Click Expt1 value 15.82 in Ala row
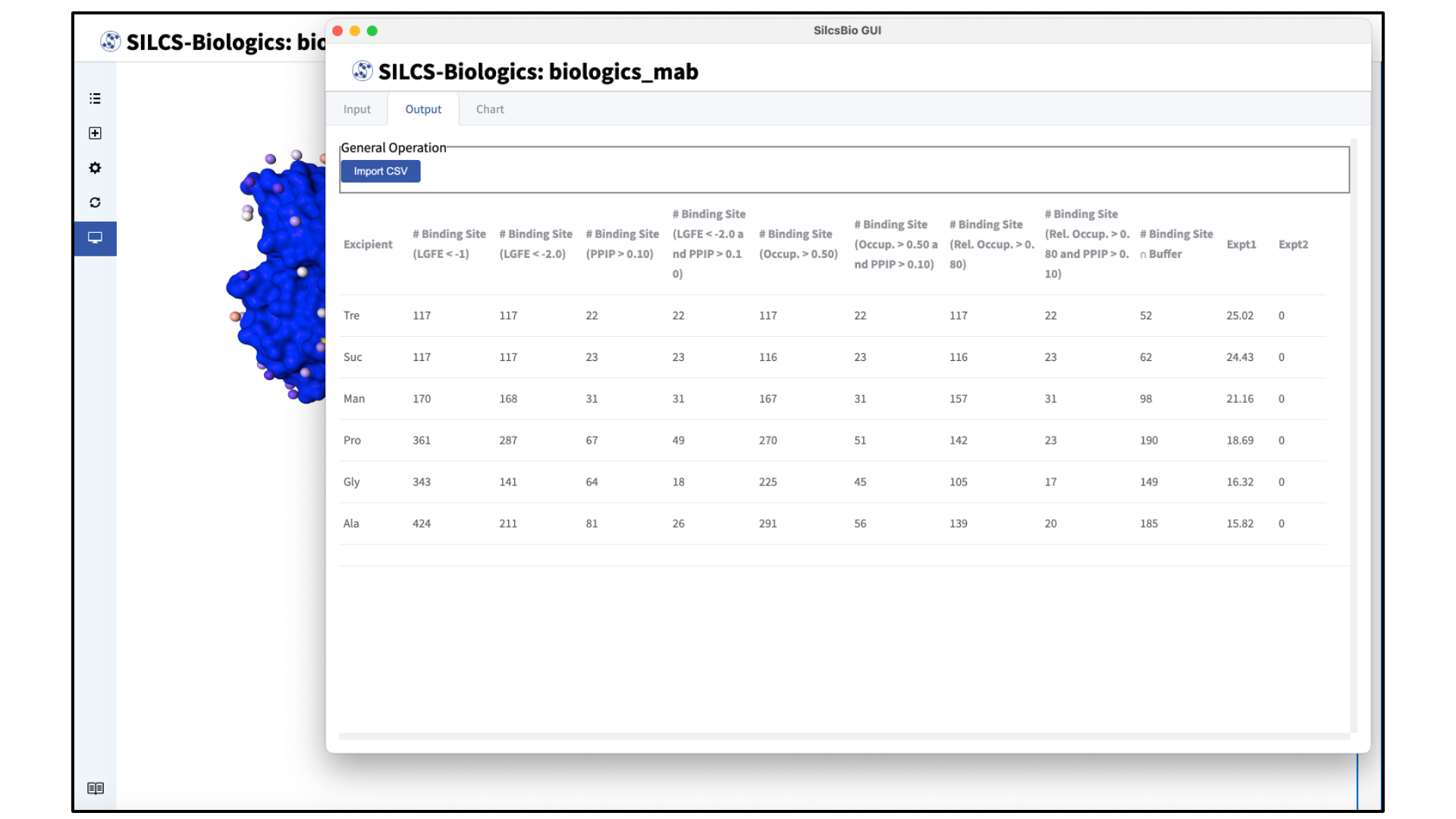Image resolution: width=1456 pixels, height=819 pixels. (1240, 524)
